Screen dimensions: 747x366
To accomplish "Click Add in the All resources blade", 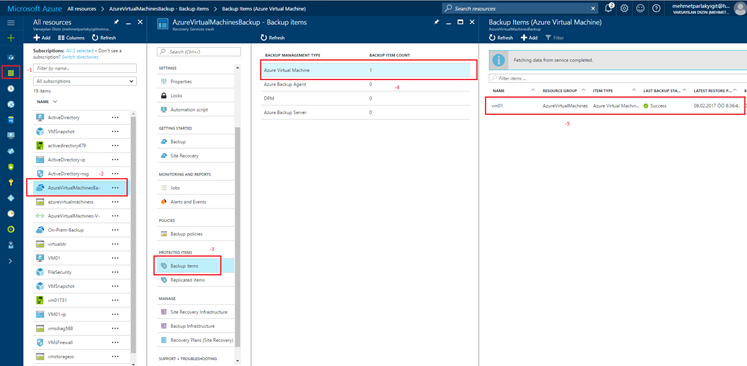I will coord(42,38).
